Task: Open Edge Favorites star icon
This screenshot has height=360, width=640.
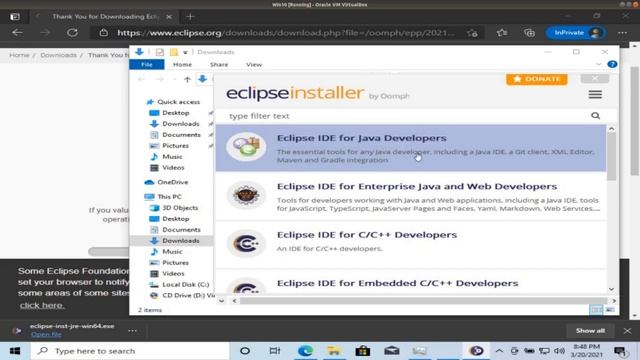Action: click(502, 33)
